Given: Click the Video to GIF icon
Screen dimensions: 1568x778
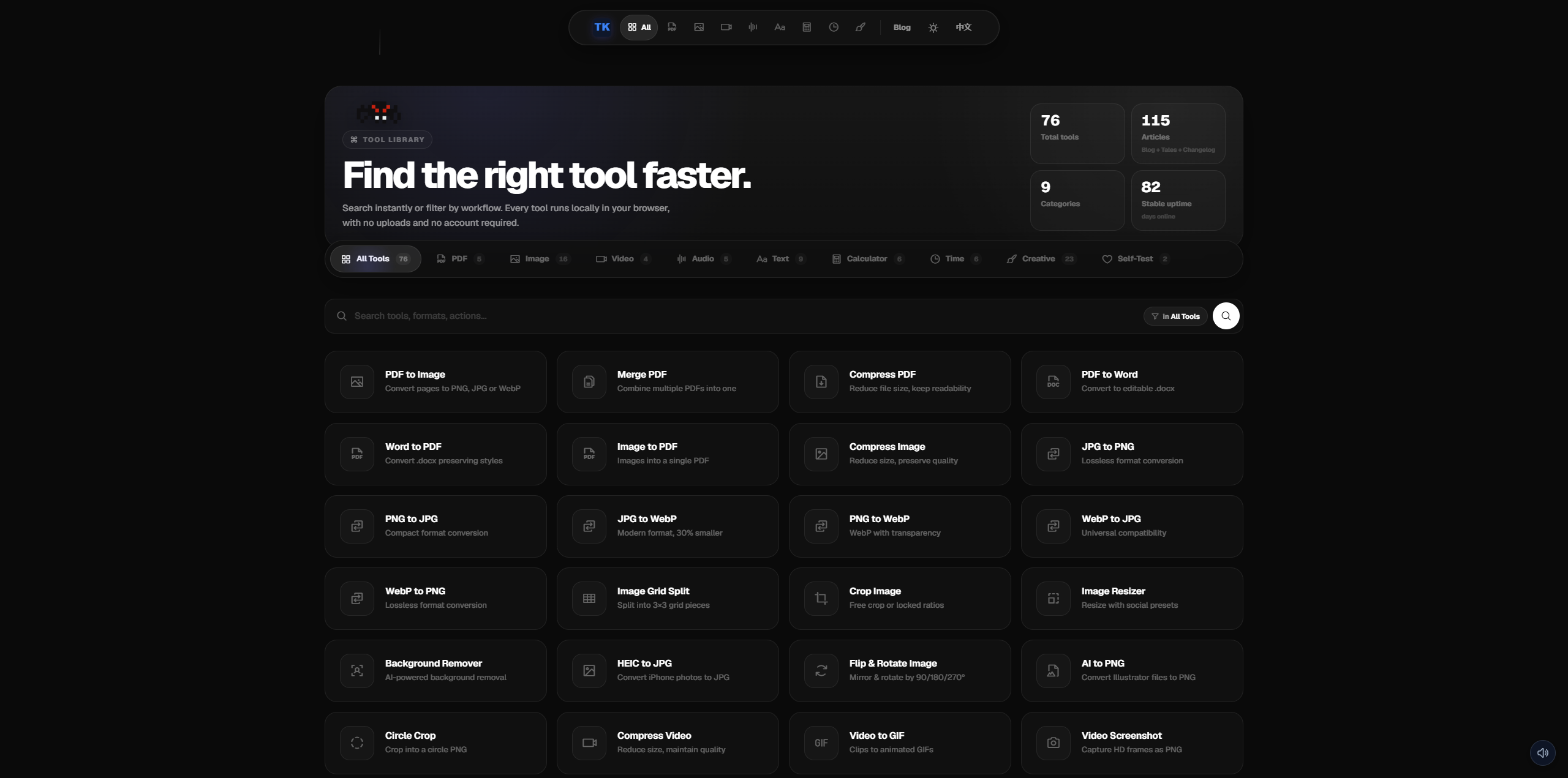Looking at the screenshot, I should coord(821,743).
